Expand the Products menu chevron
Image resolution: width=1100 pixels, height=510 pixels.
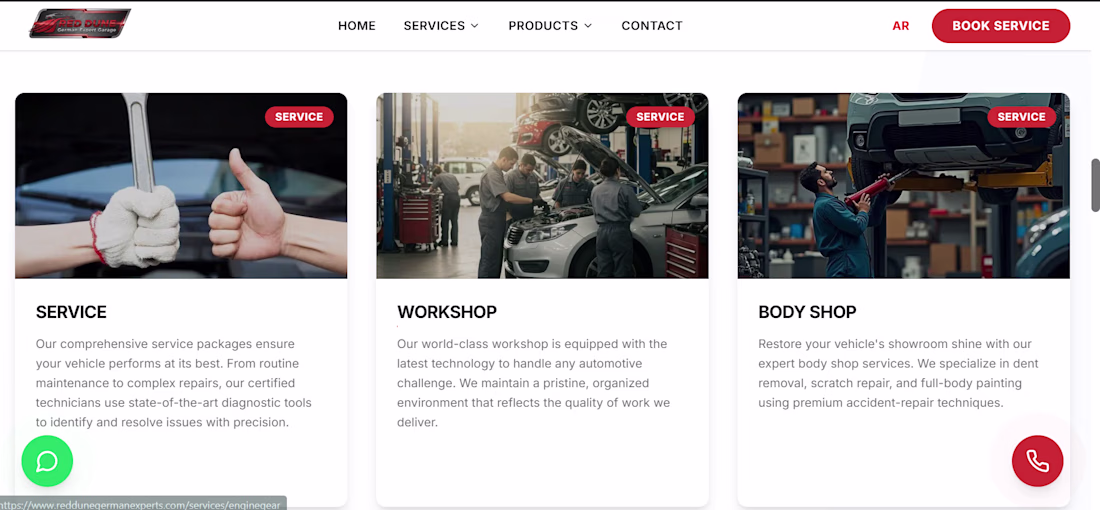coord(588,26)
